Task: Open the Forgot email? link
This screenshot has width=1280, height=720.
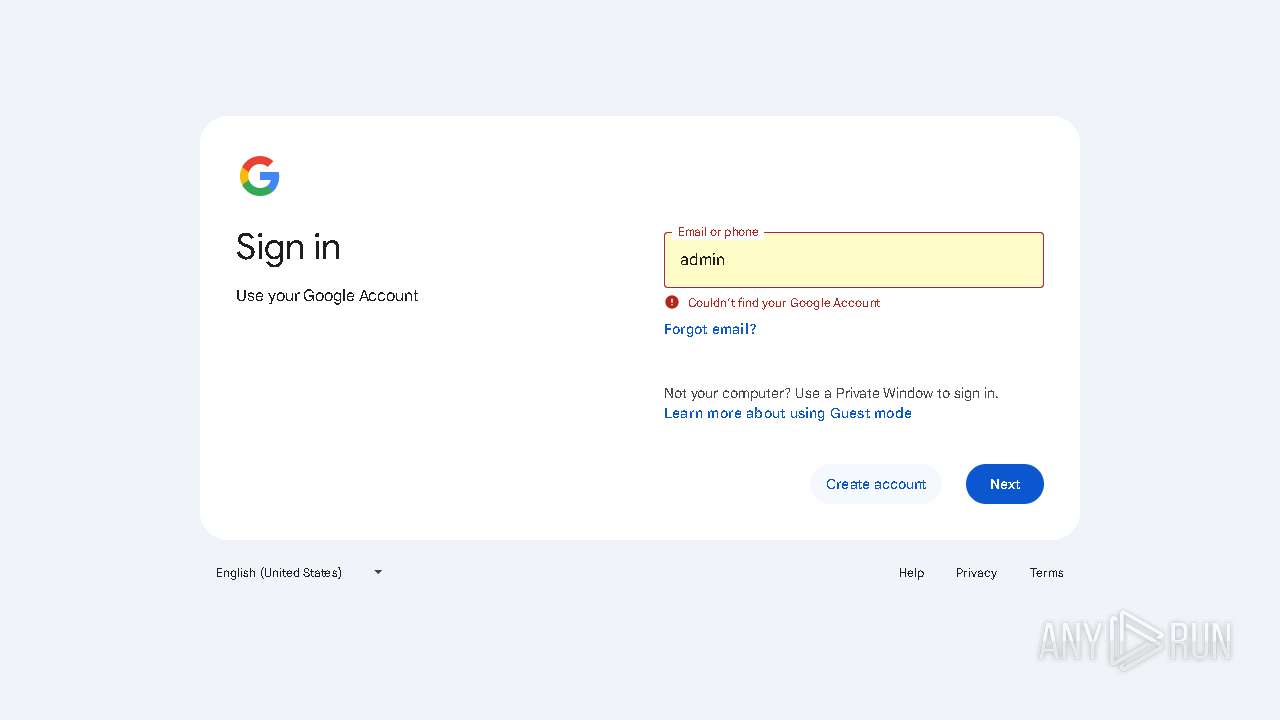Action: (710, 329)
